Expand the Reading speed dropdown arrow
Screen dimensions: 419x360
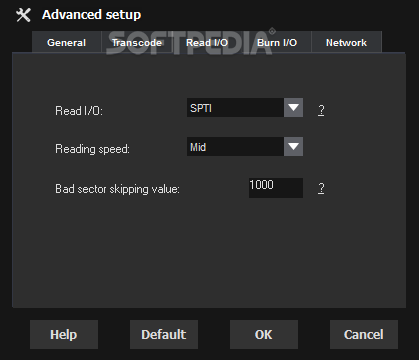coord(293,146)
